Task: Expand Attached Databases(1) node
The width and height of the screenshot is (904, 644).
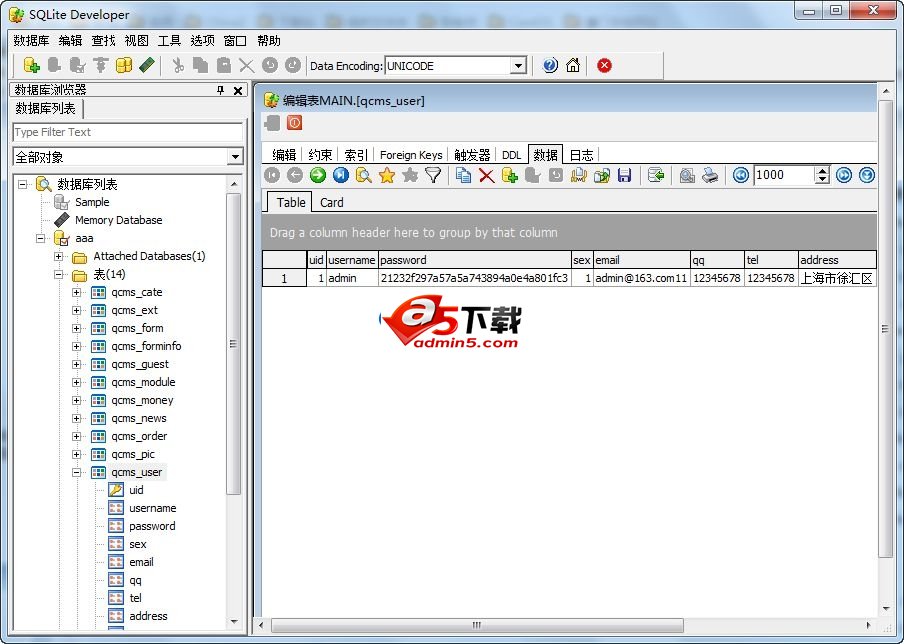Action: (x=58, y=256)
